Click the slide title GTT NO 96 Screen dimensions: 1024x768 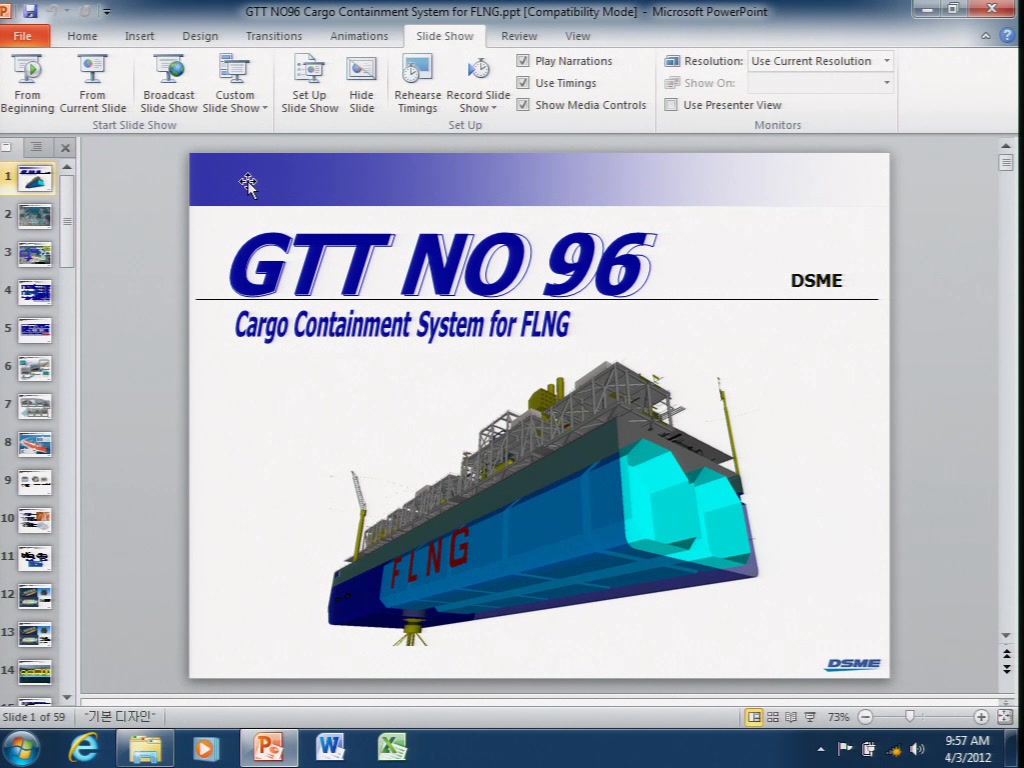(443, 264)
